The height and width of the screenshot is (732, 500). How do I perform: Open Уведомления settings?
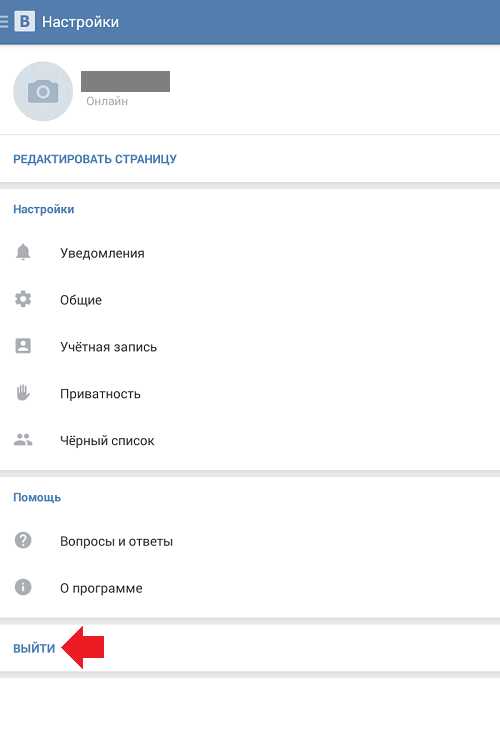pyautogui.click(x=250, y=253)
